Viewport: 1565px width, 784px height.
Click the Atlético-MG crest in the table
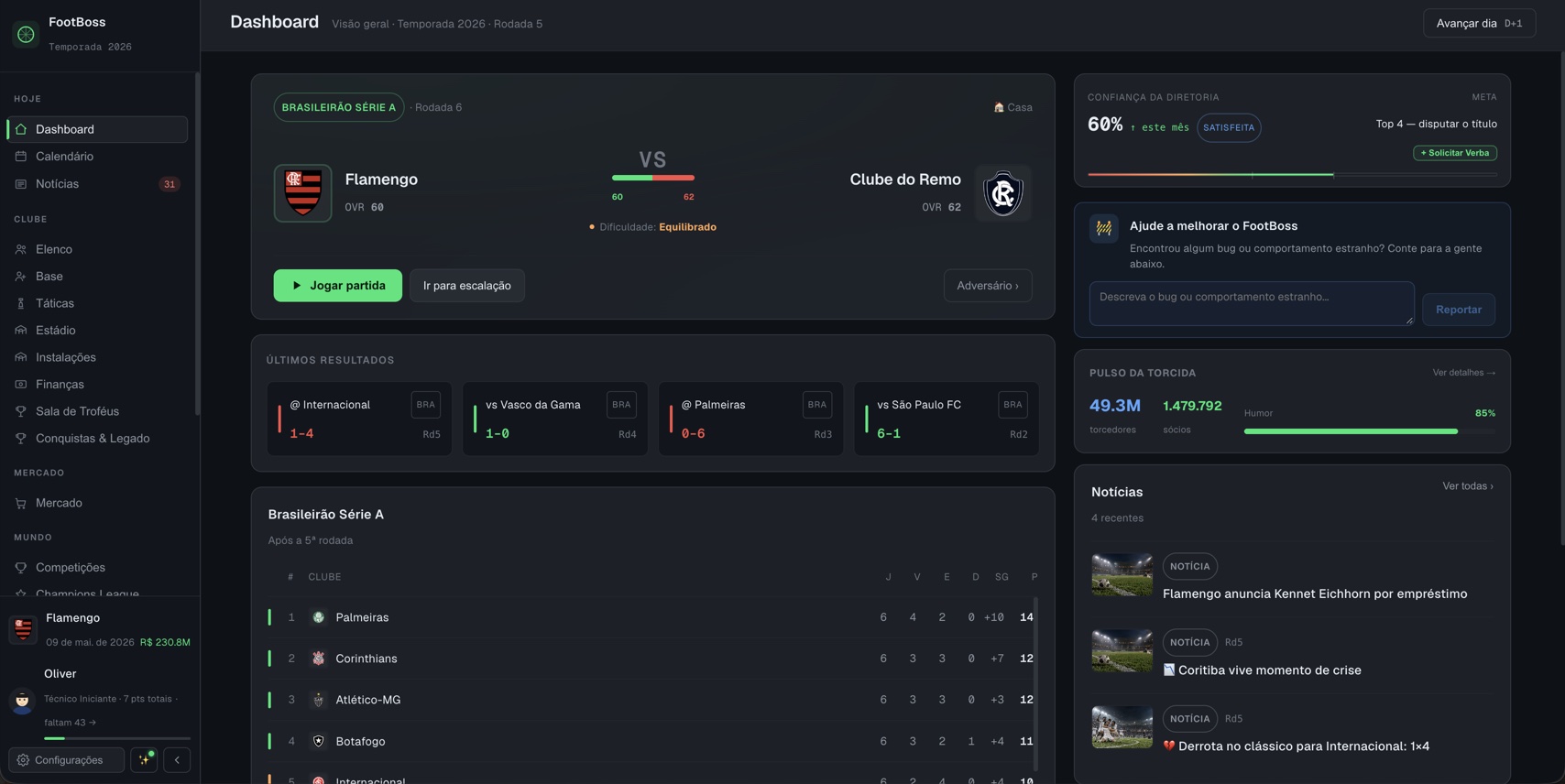(318, 700)
